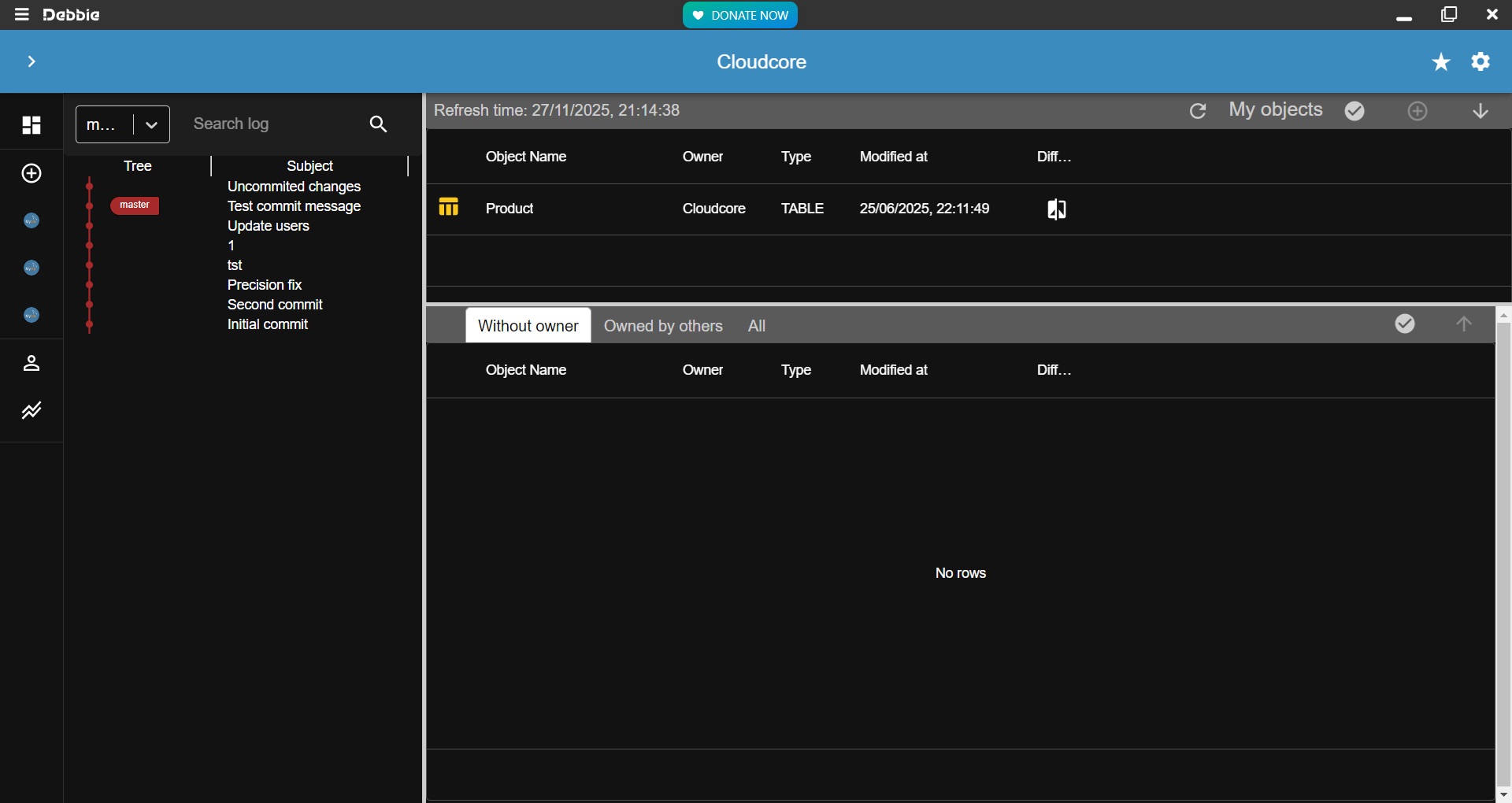Click the search magnifier icon

pos(378,124)
